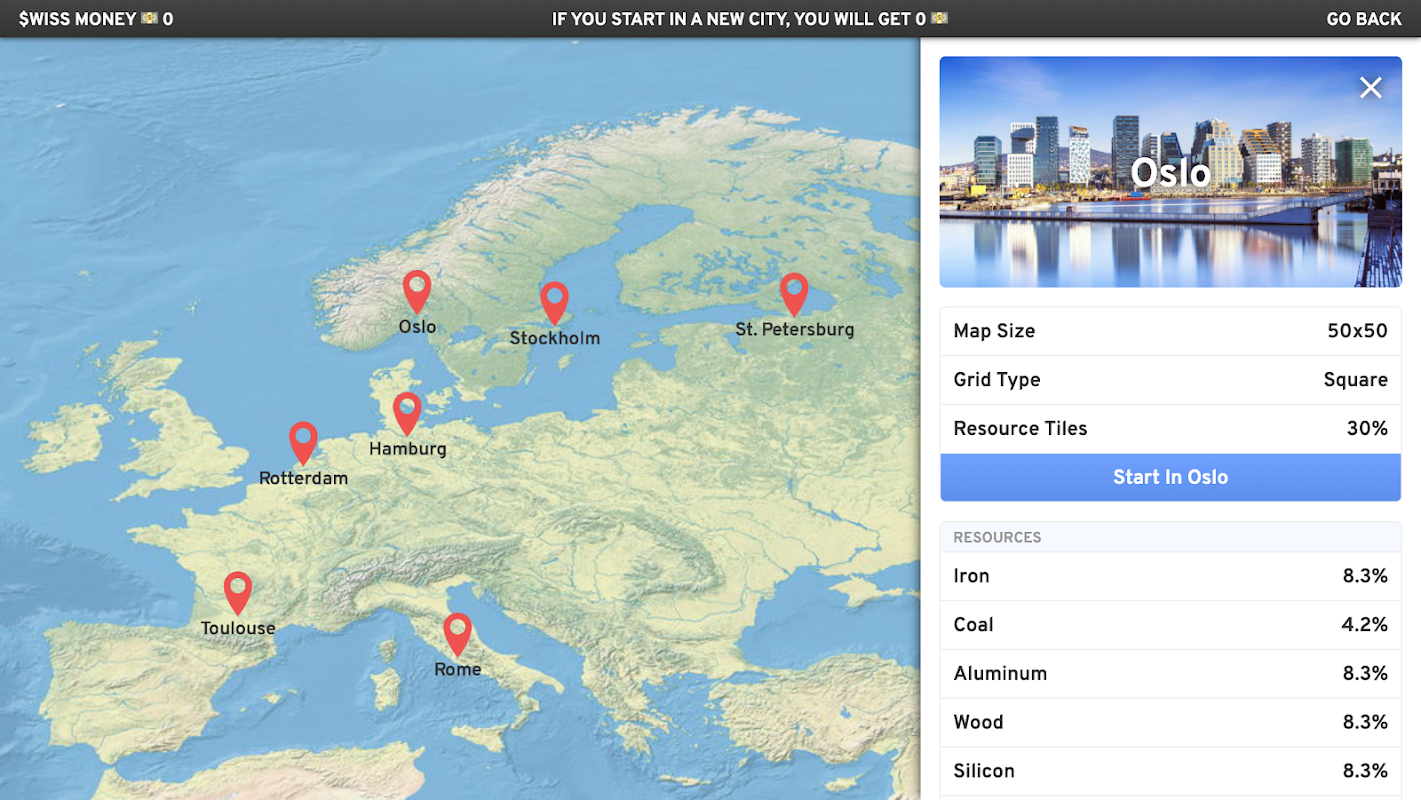Click the Oslo skyline banner image

click(x=1170, y=172)
